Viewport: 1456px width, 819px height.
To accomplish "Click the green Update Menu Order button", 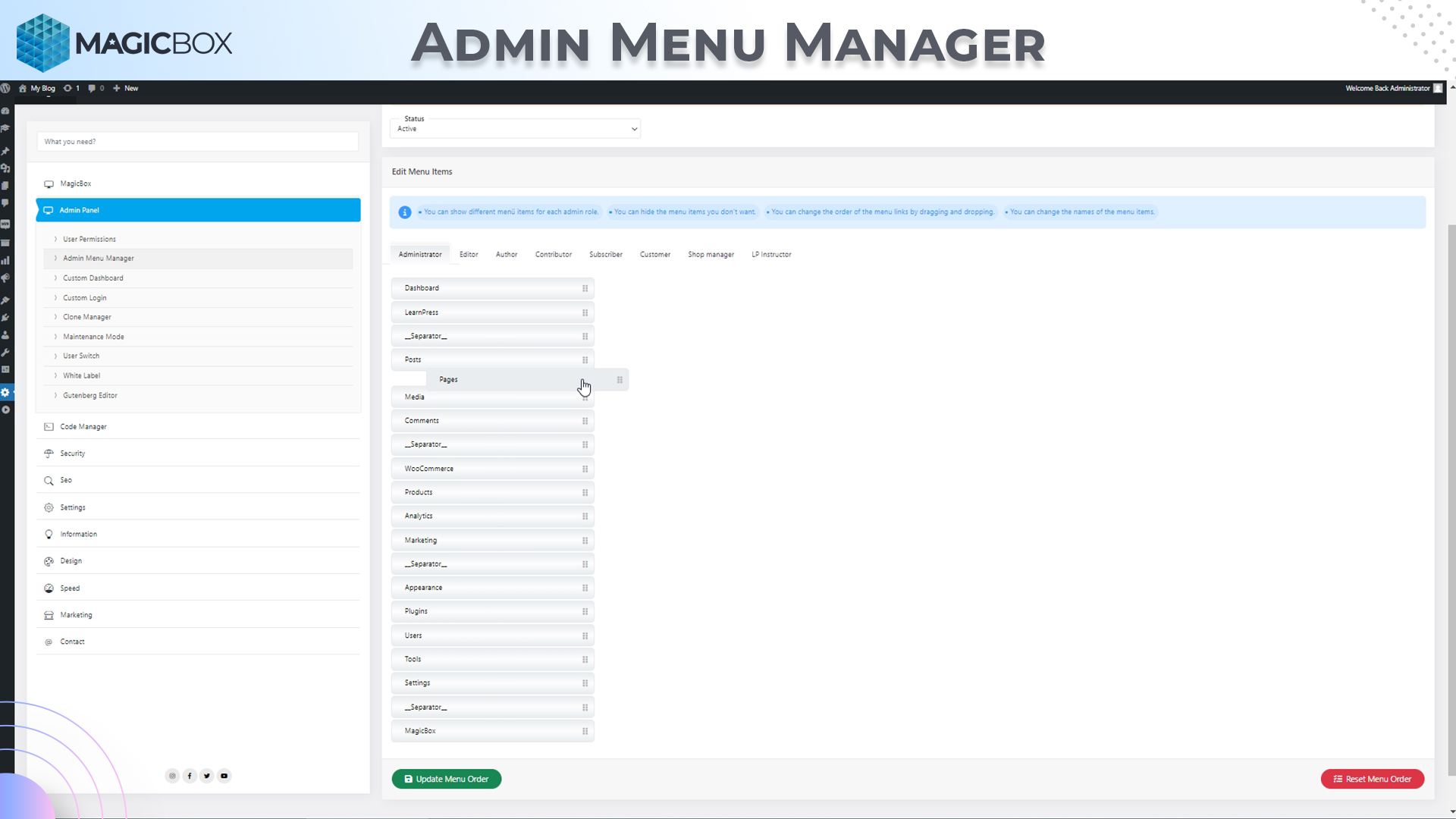I will tap(447, 780).
